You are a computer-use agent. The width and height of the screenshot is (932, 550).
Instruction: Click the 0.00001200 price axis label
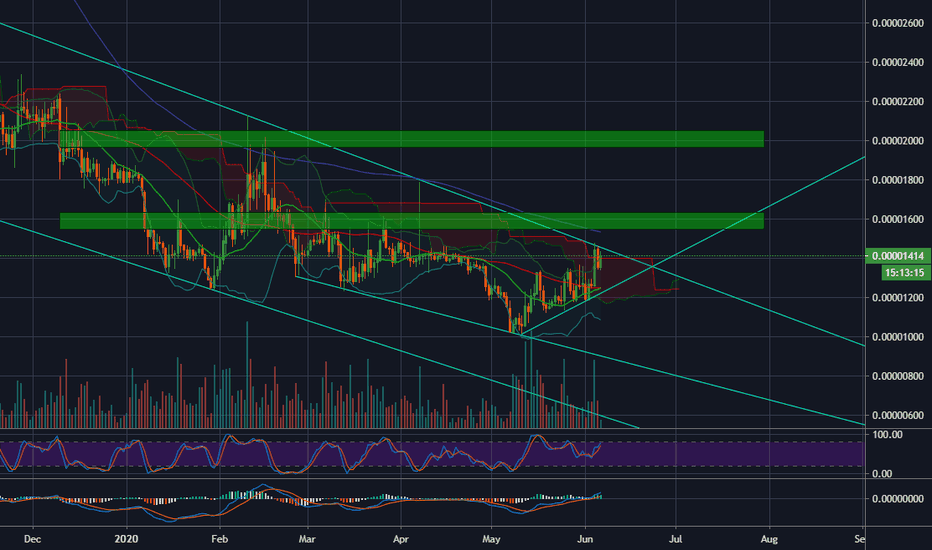pos(898,298)
